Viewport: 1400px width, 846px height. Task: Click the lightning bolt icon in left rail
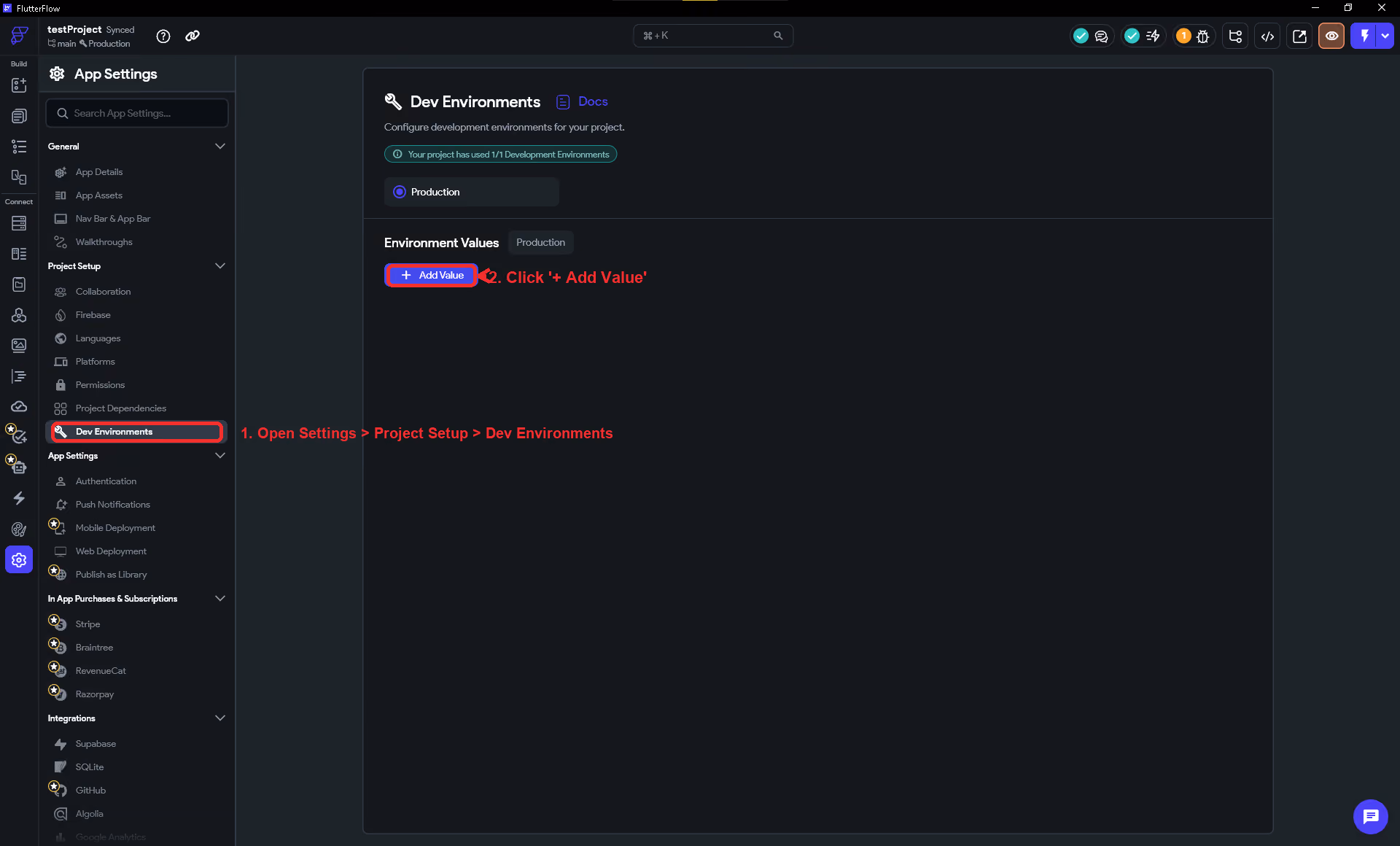(x=19, y=498)
